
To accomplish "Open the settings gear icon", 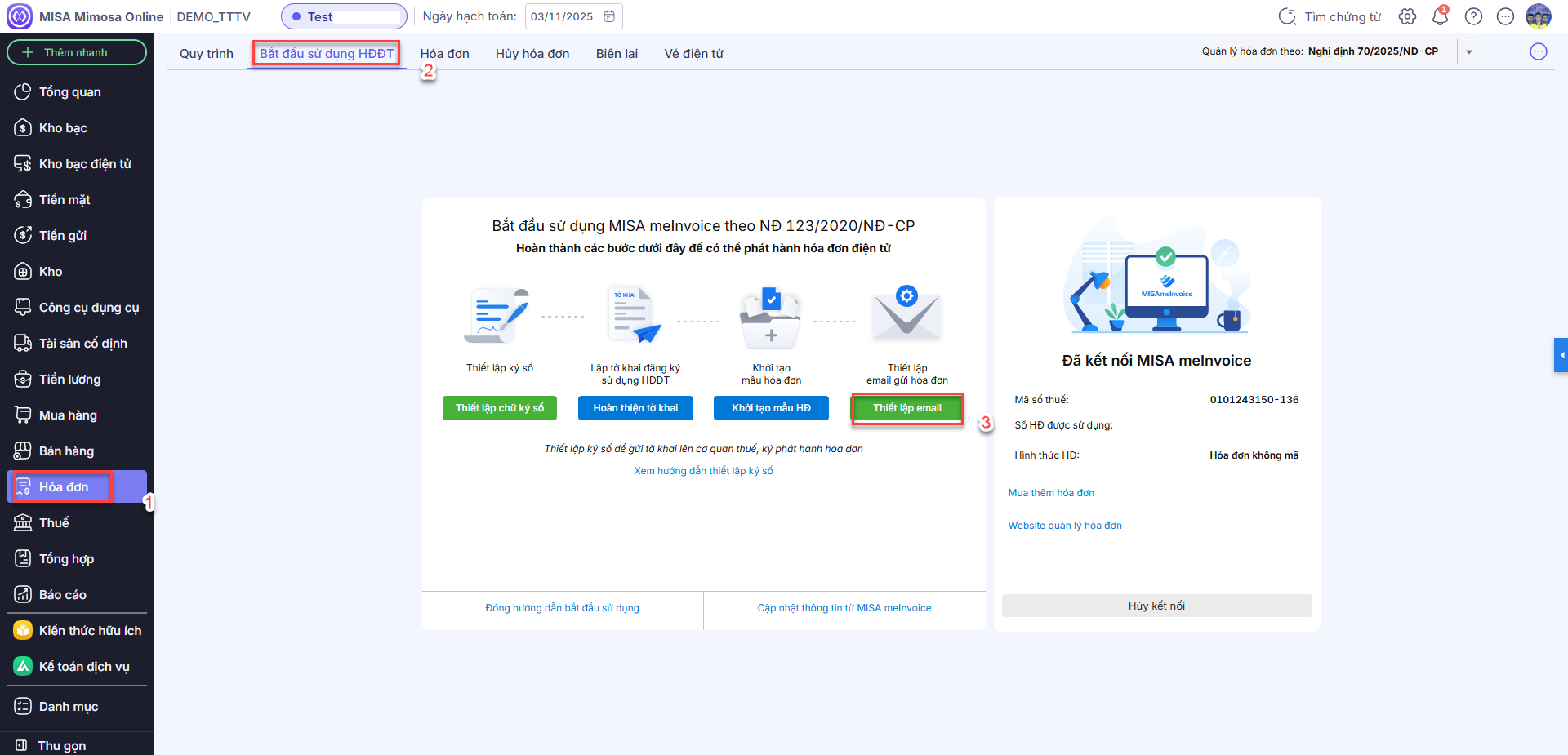I will (x=1407, y=16).
